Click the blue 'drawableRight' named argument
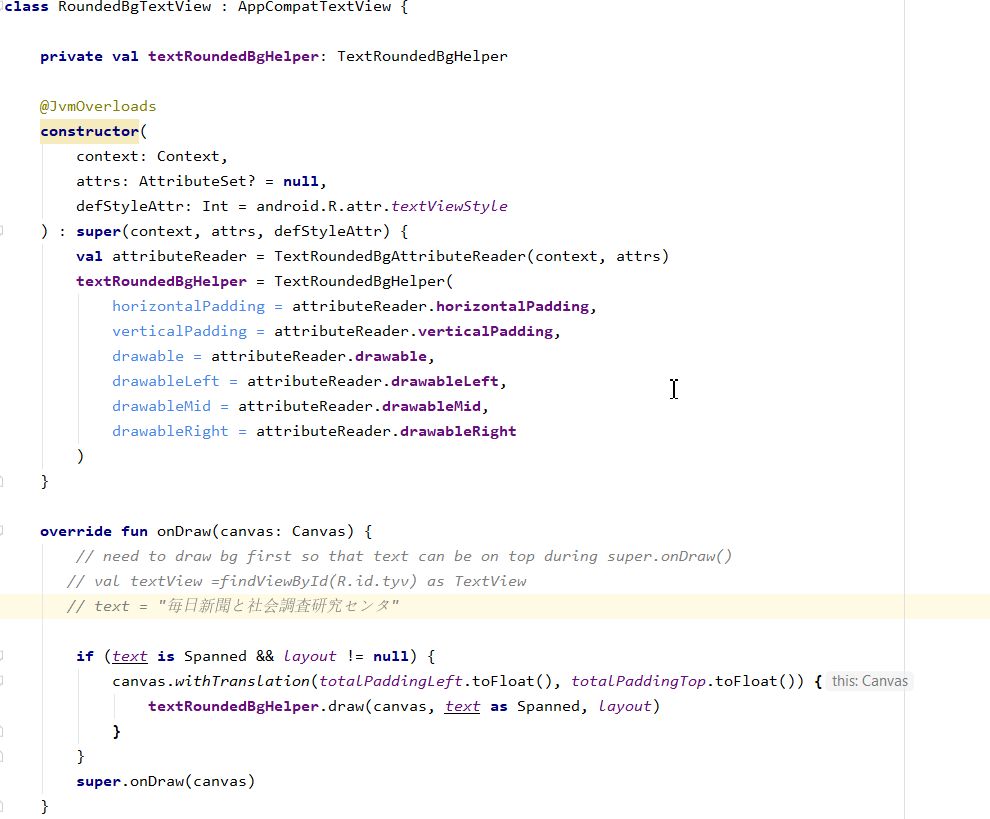 coord(170,432)
